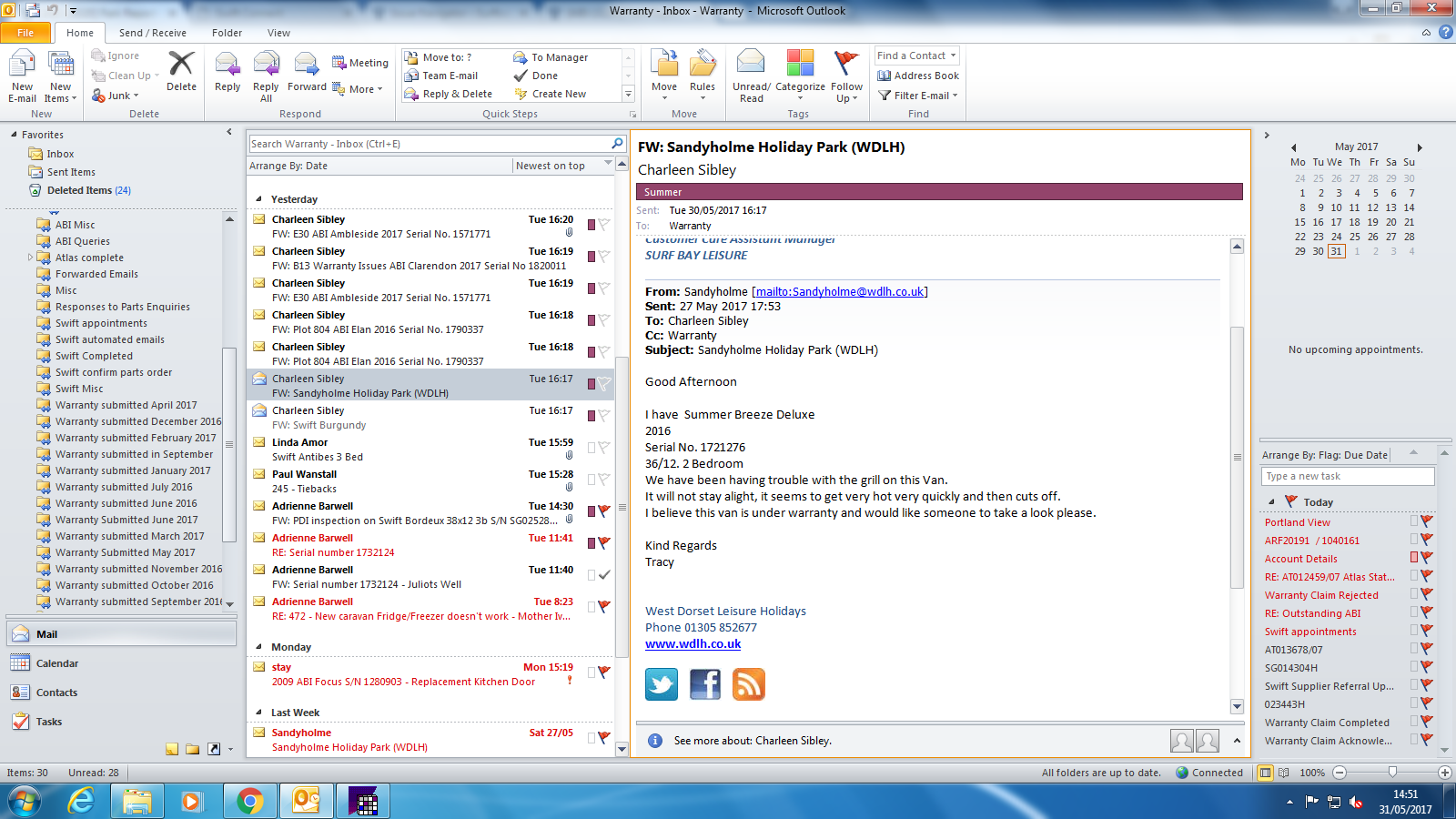1456x819 pixels.
Task: Click the RSS feed icon in the email
Action: tap(749, 683)
